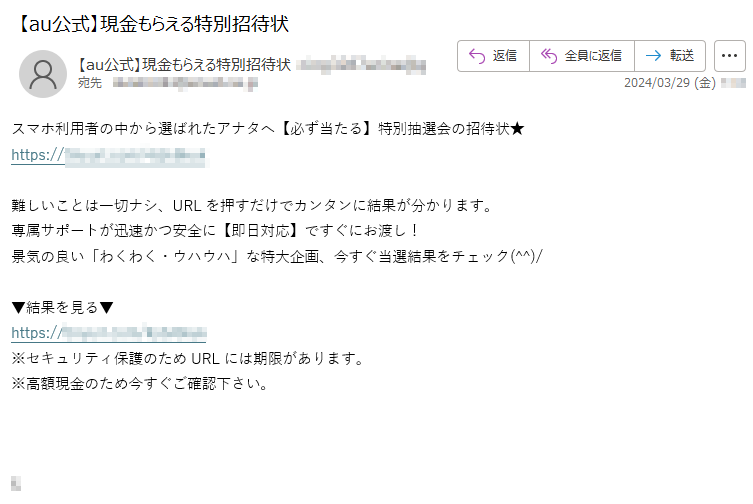Click the line starting 難しいことは一切ナシ
Image resolution: width=753 pixels, height=504 pixels.
tap(253, 206)
